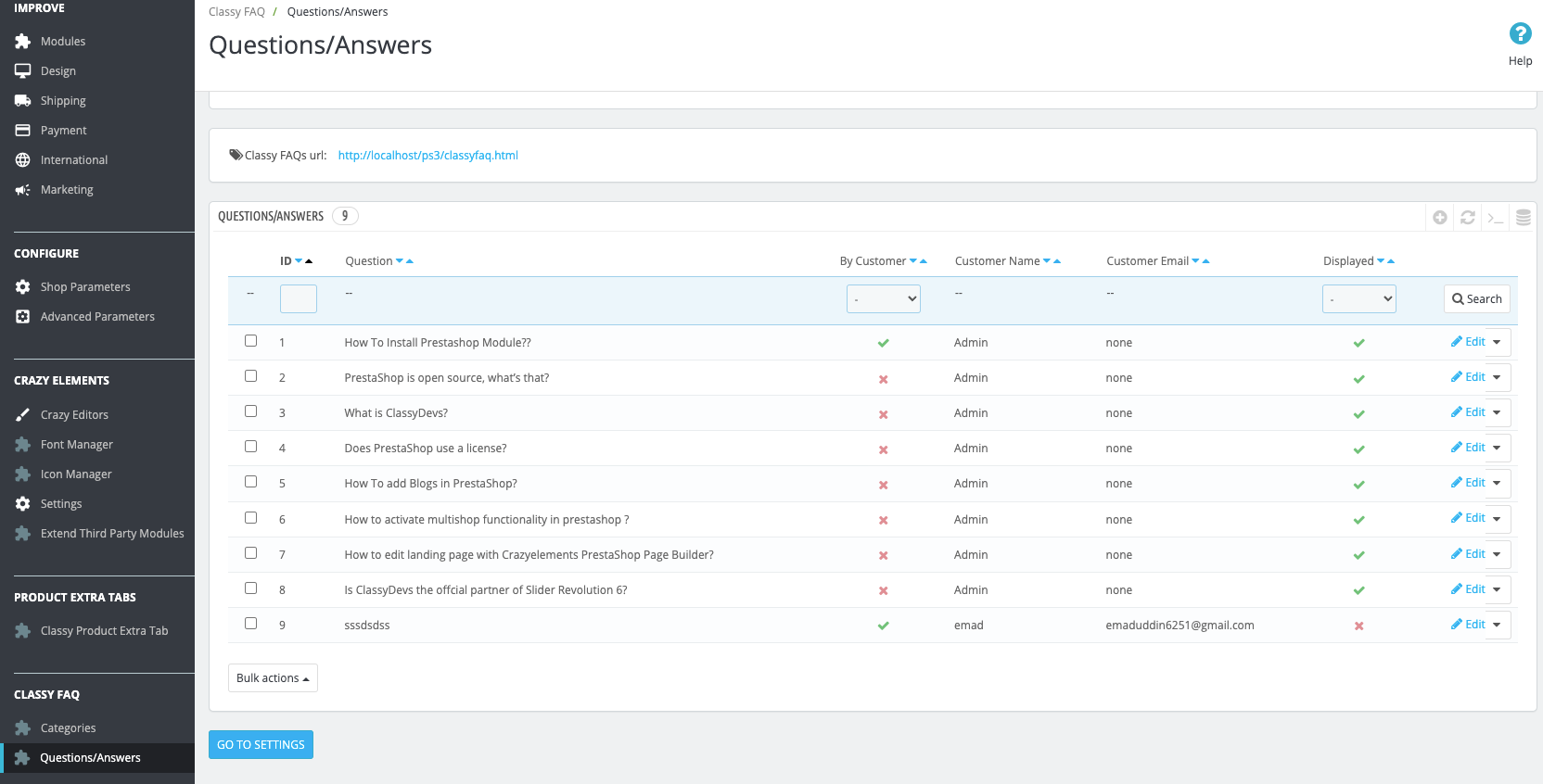Image resolution: width=1543 pixels, height=784 pixels.
Task: Open the By Customer filter dropdown
Action: 883,298
